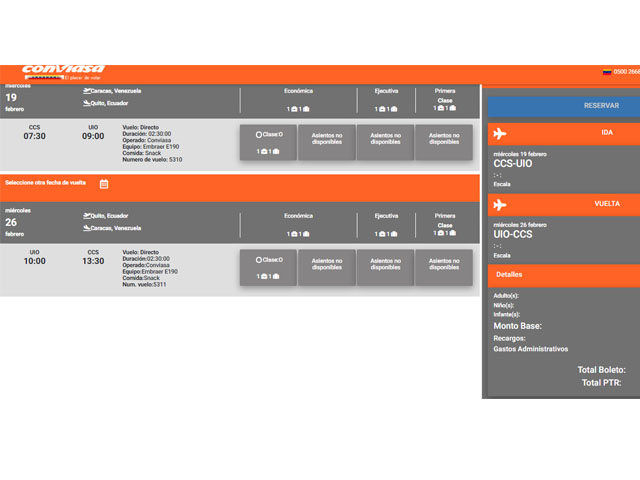Click the Venezuela flag icon
The height and width of the screenshot is (480, 640).
point(607,72)
